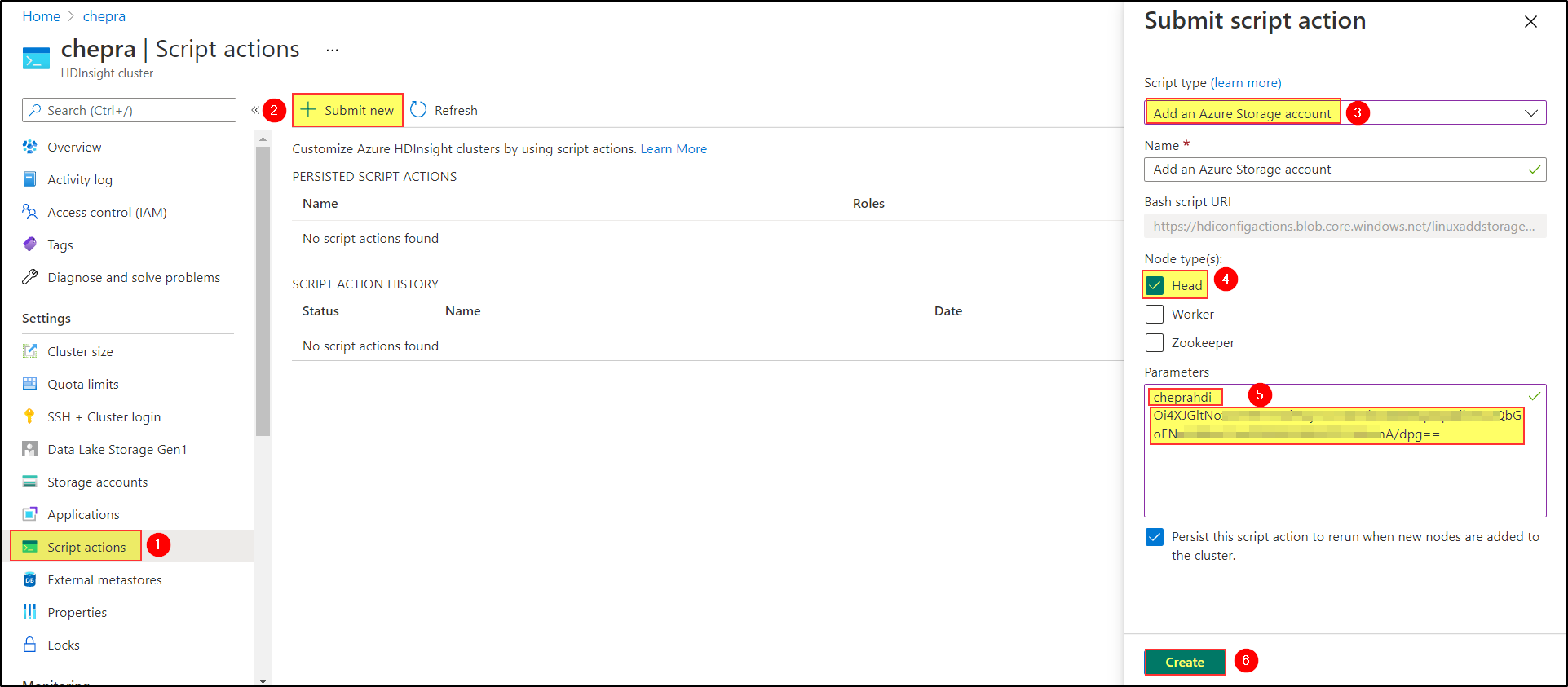Click the Data Lake Storage Gen1 icon
The image size is (1568, 687).
(30, 449)
